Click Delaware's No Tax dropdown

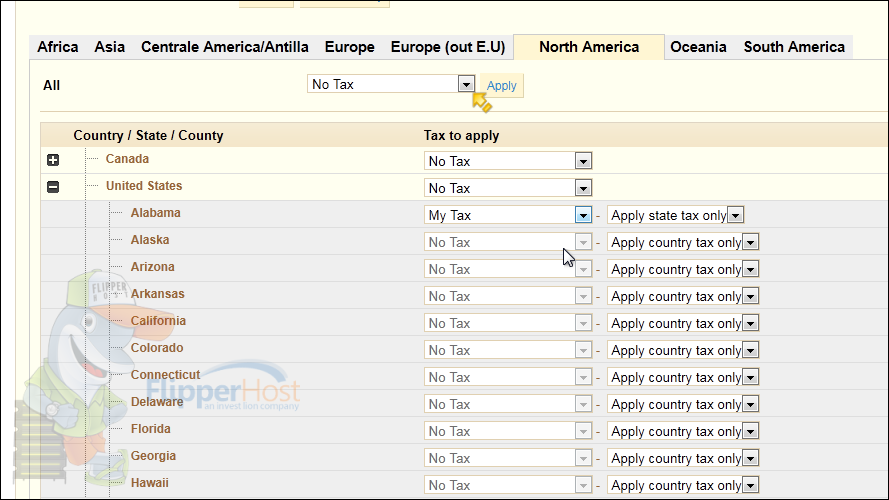[508, 404]
